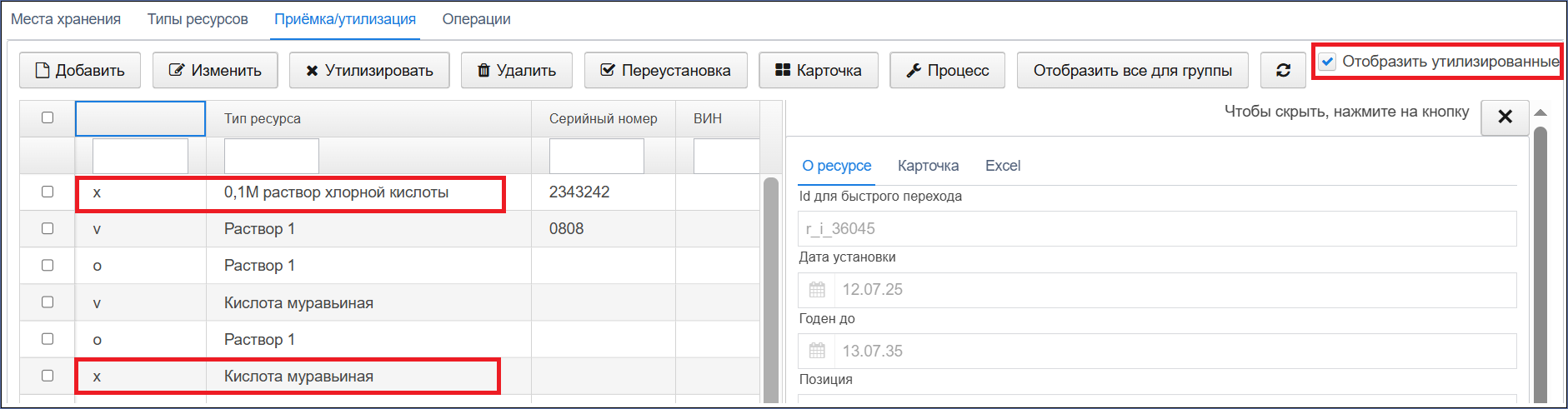Open the Карточка toolbar button
Image resolution: width=1568 pixels, height=409 pixels.
(819, 70)
